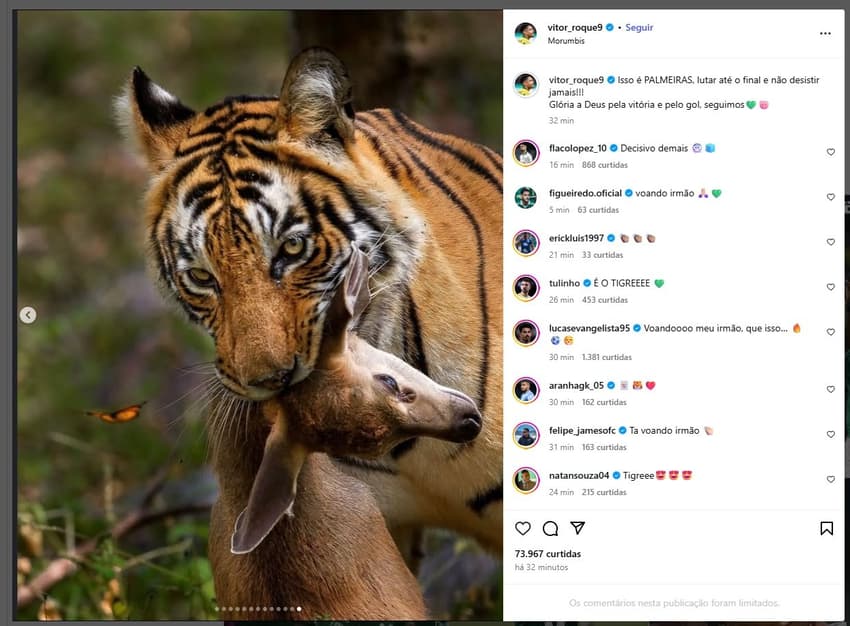Open lucasevangelista95's profile avatar
Screen dimensions: 850x626
(x=526, y=333)
